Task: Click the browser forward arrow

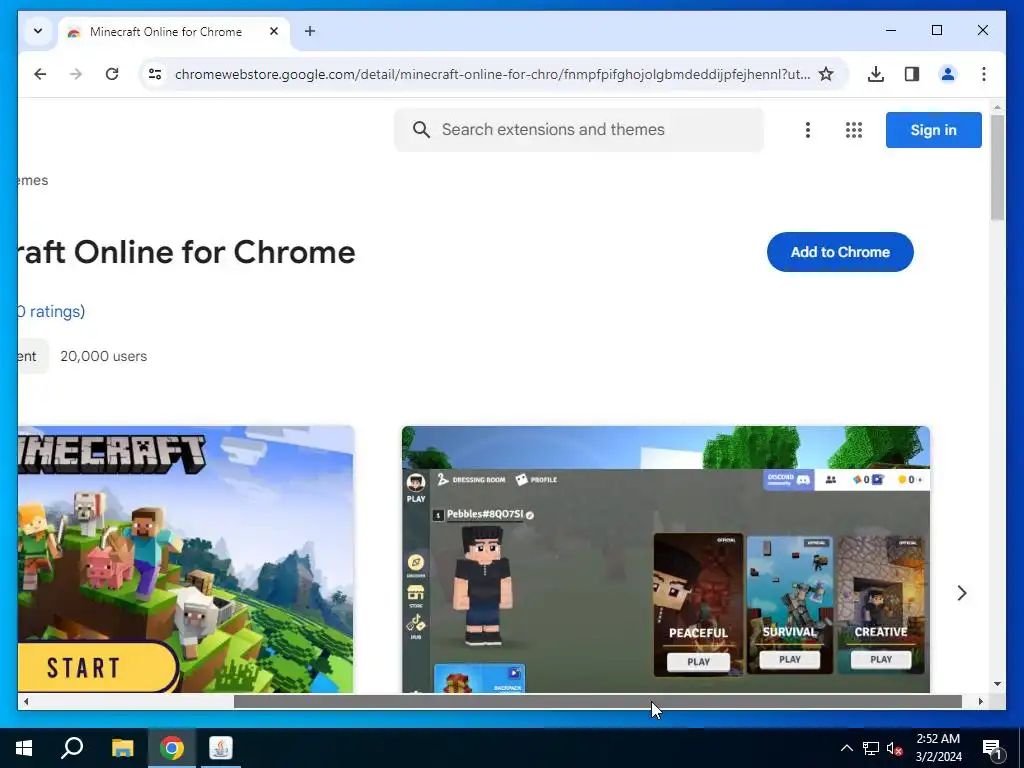Action: (x=76, y=74)
